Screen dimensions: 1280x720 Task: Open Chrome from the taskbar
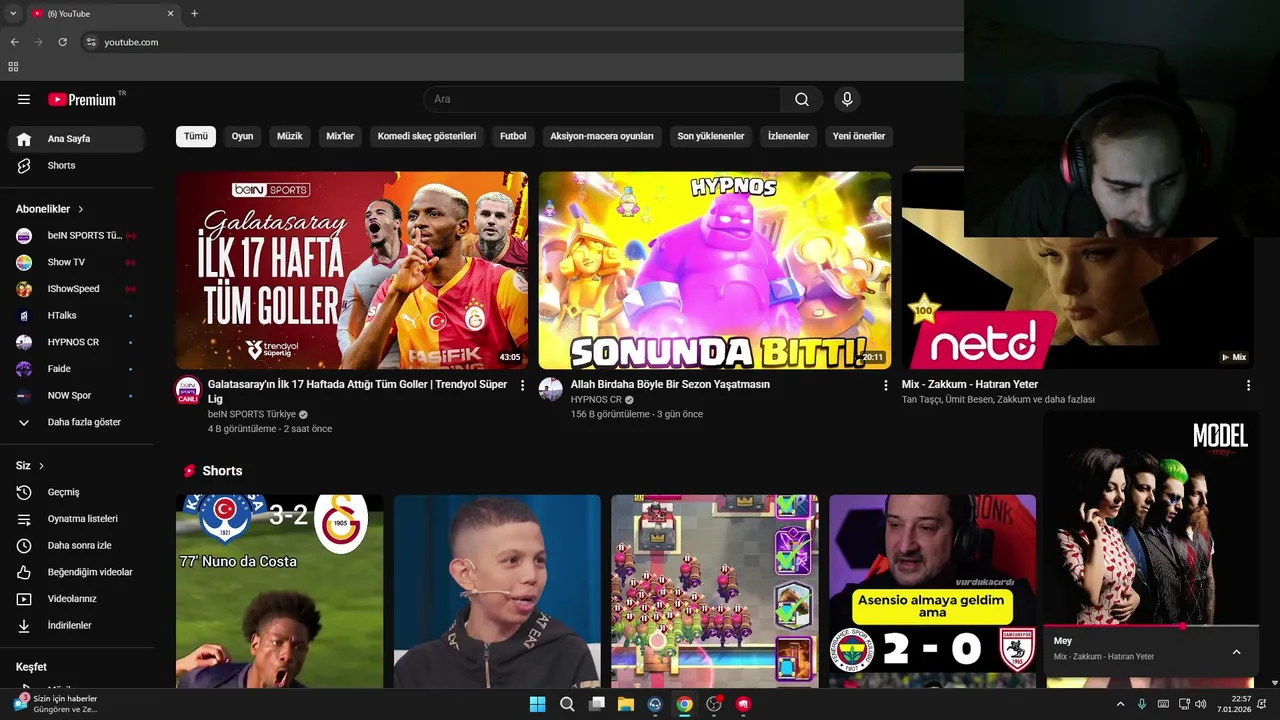684,704
